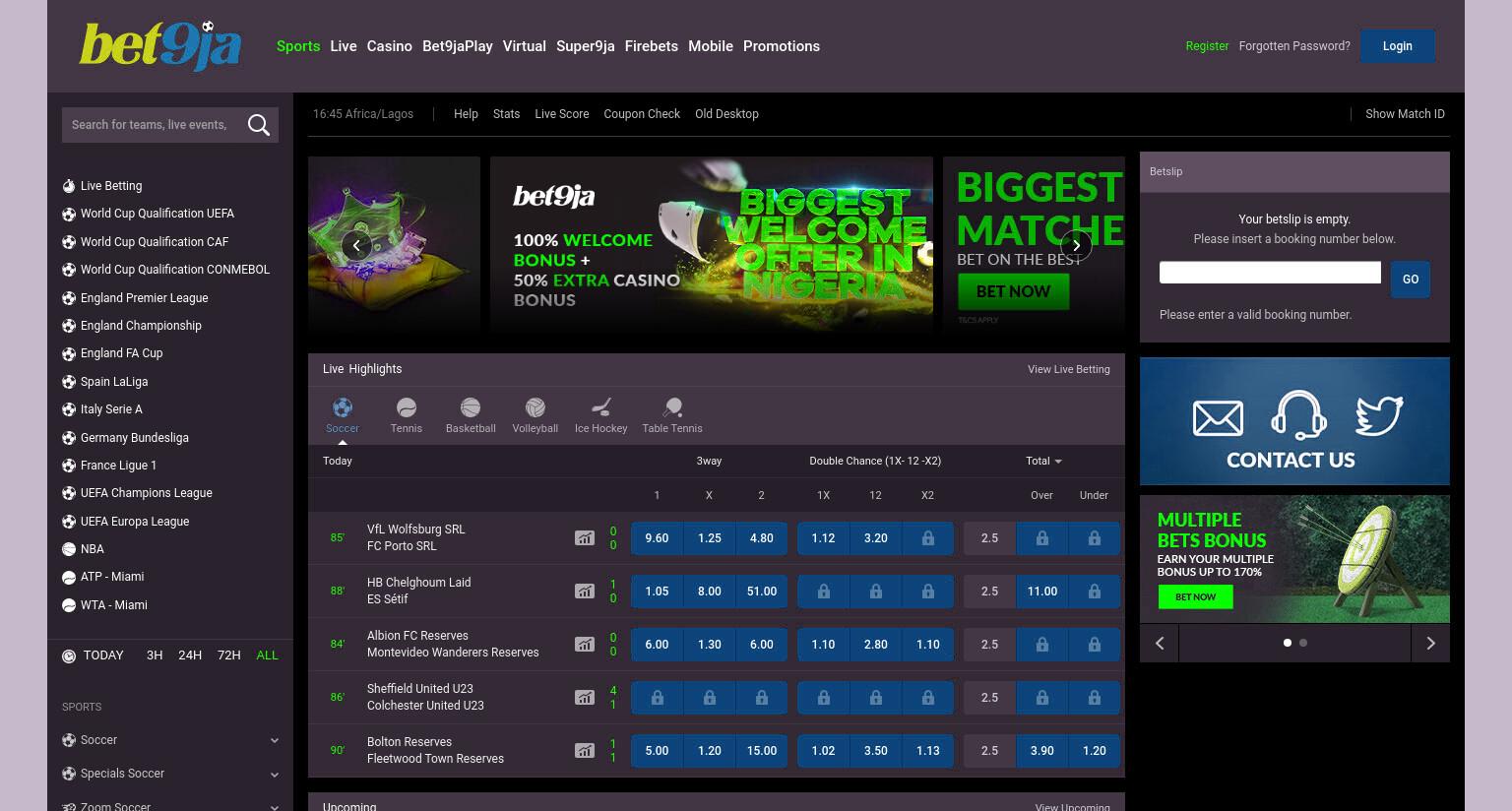
Task: Open the Total market dropdown
Action: coord(1043,461)
